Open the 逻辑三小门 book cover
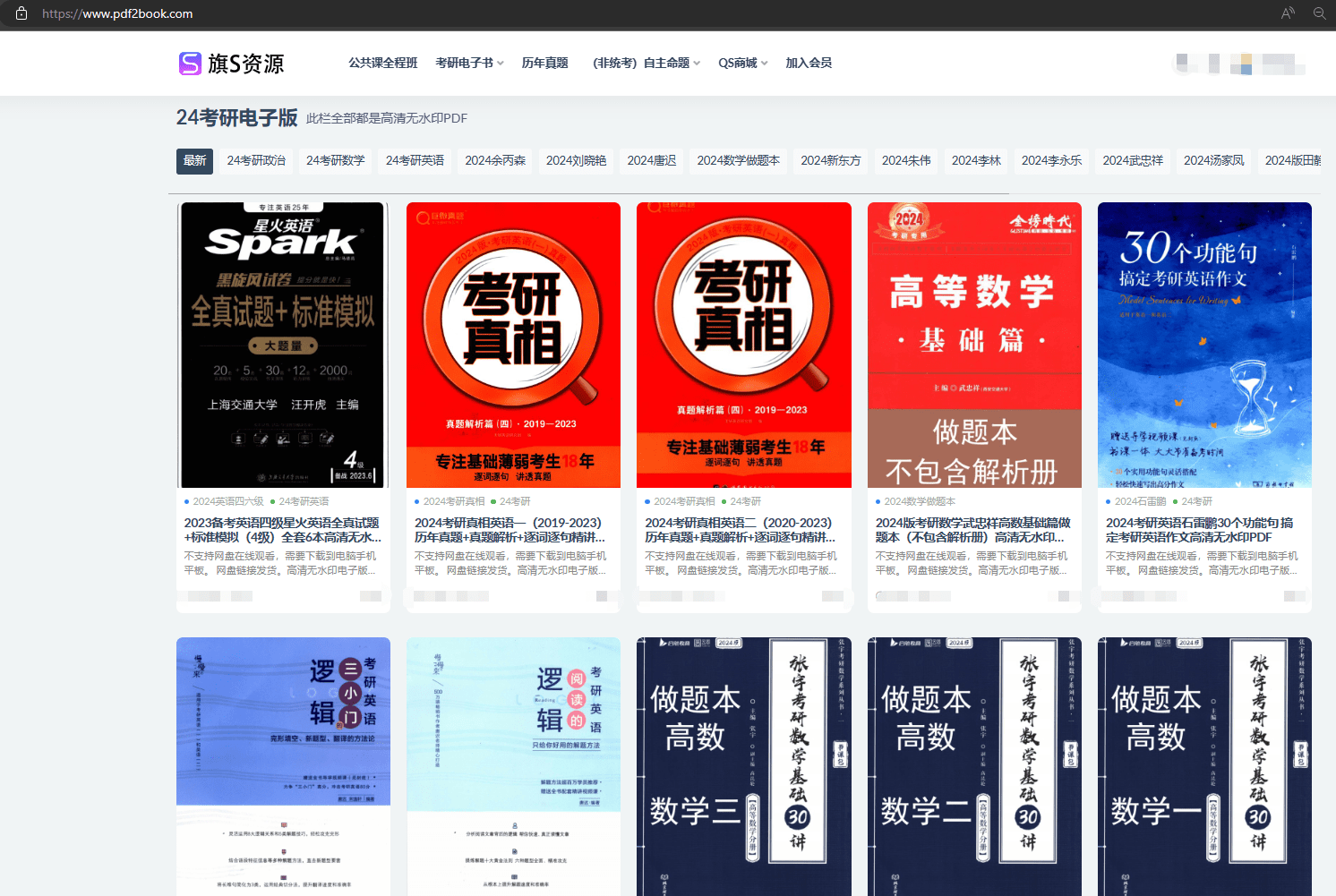 283,766
